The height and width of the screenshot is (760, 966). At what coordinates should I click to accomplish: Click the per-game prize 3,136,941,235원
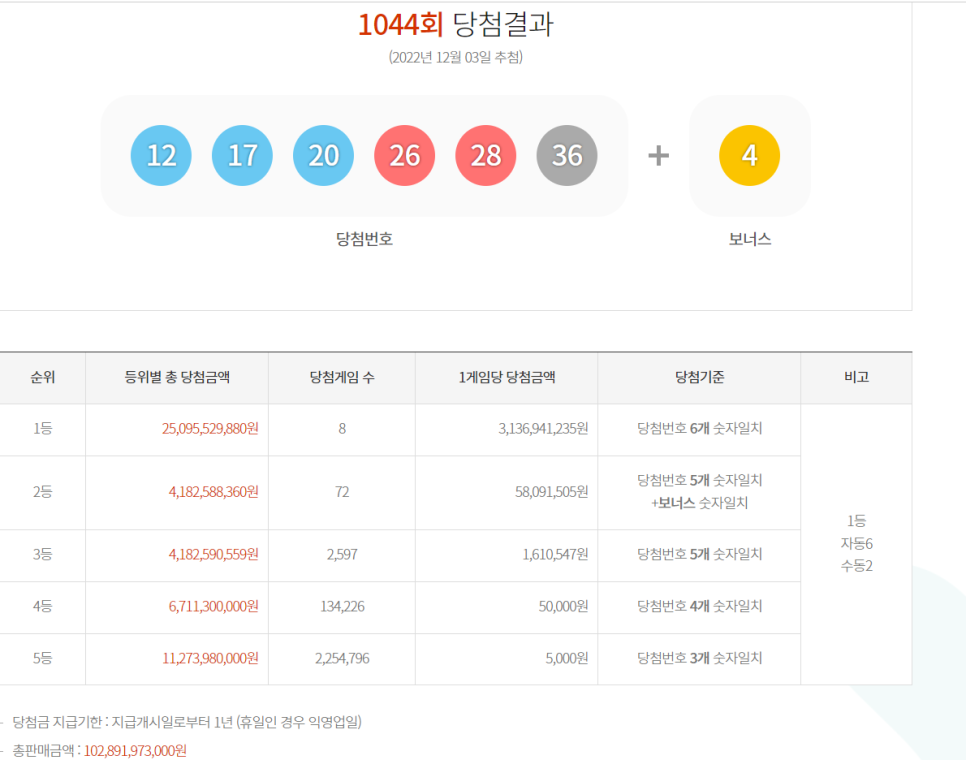coord(543,429)
